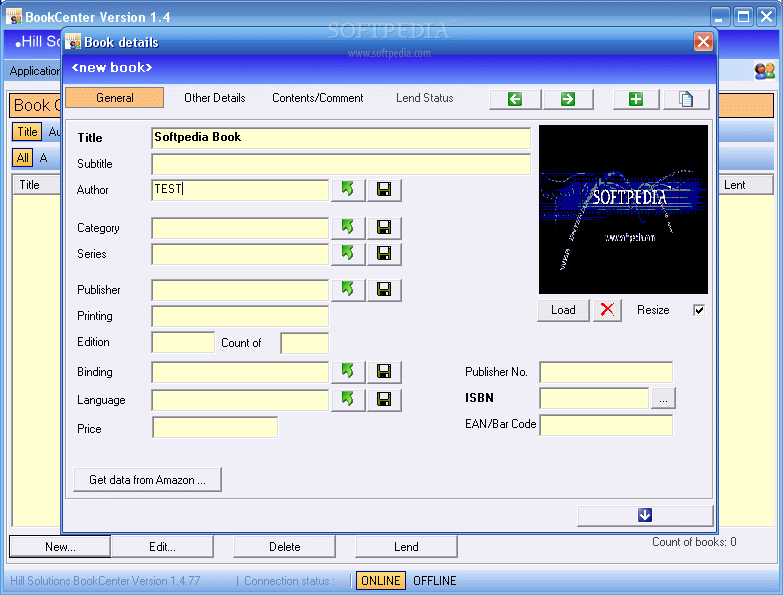The width and height of the screenshot is (783, 595).
Task: Save binding with floppy disk icon
Action: (384, 371)
